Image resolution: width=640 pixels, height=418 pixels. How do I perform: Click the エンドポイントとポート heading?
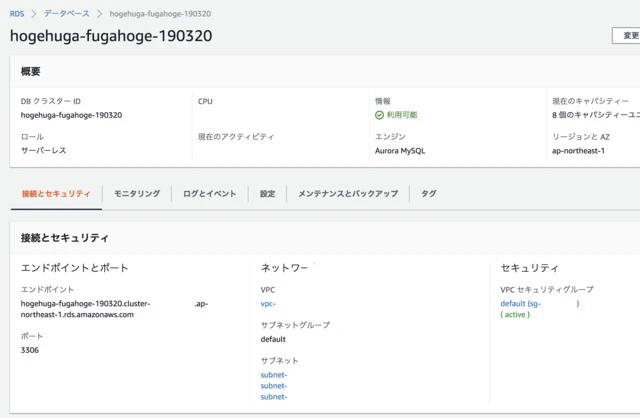click(x=75, y=268)
